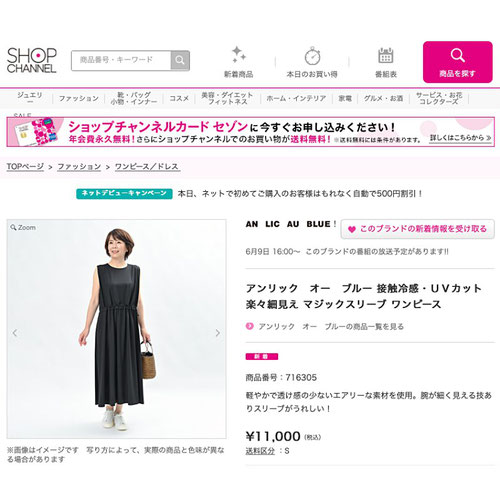The width and height of the screenshot is (500, 500).
Task: Open the グルメ・お酒 category menu
Action: [383, 98]
